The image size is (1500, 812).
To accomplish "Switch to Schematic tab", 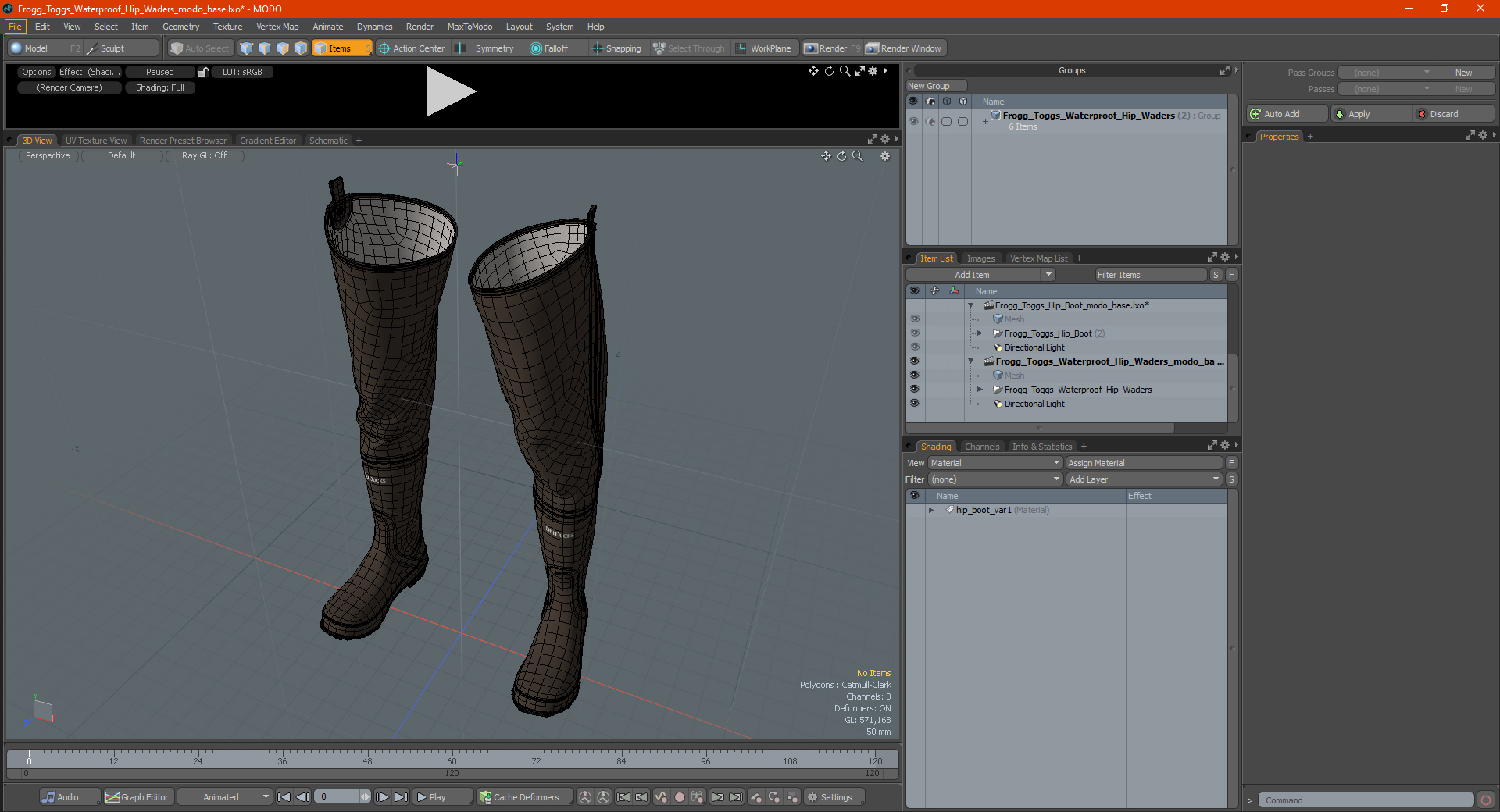I will (x=328, y=141).
